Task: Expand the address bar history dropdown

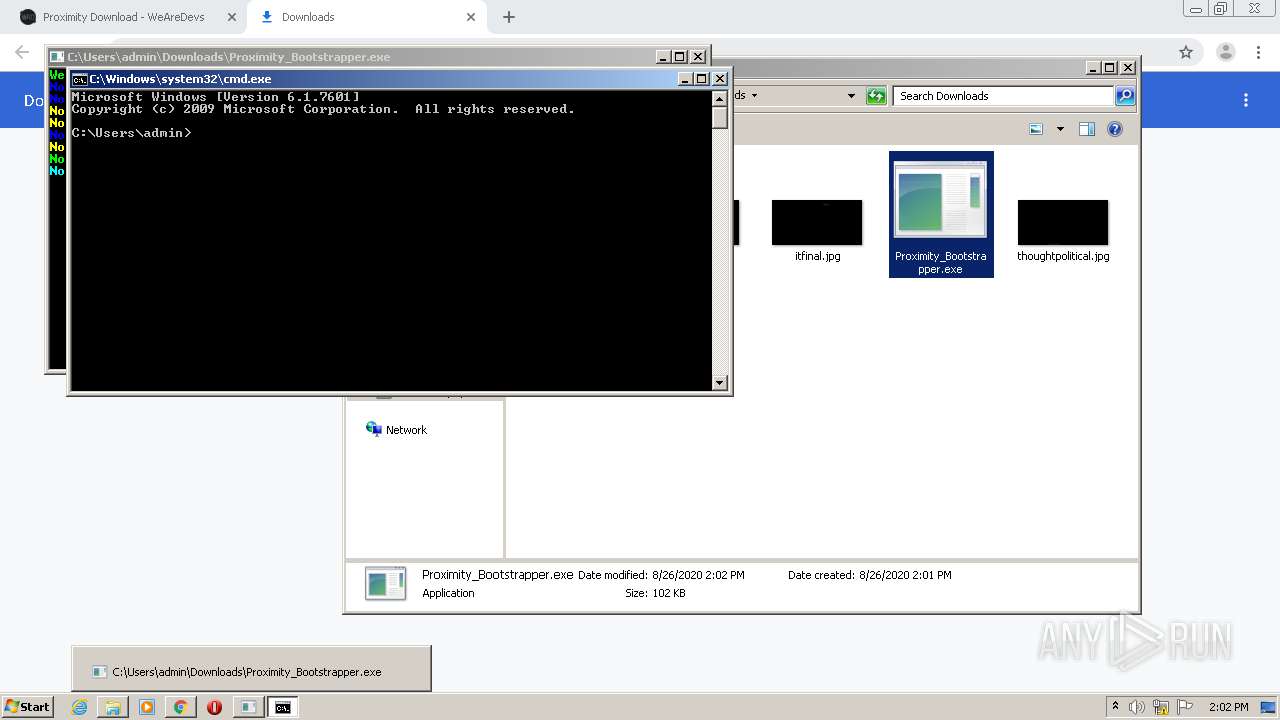Action: coord(851,96)
